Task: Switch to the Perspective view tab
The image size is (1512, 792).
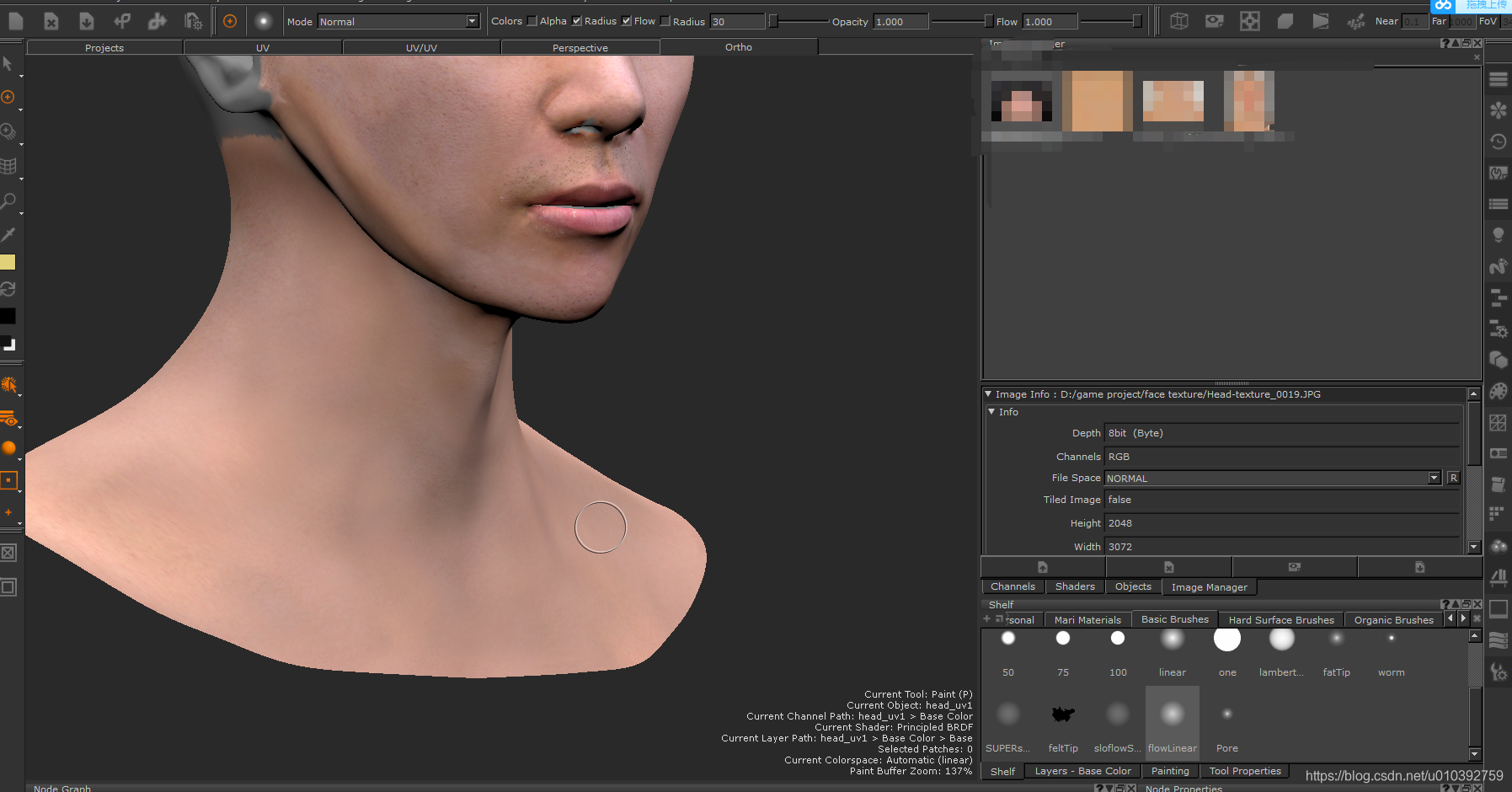Action: pos(580,48)
